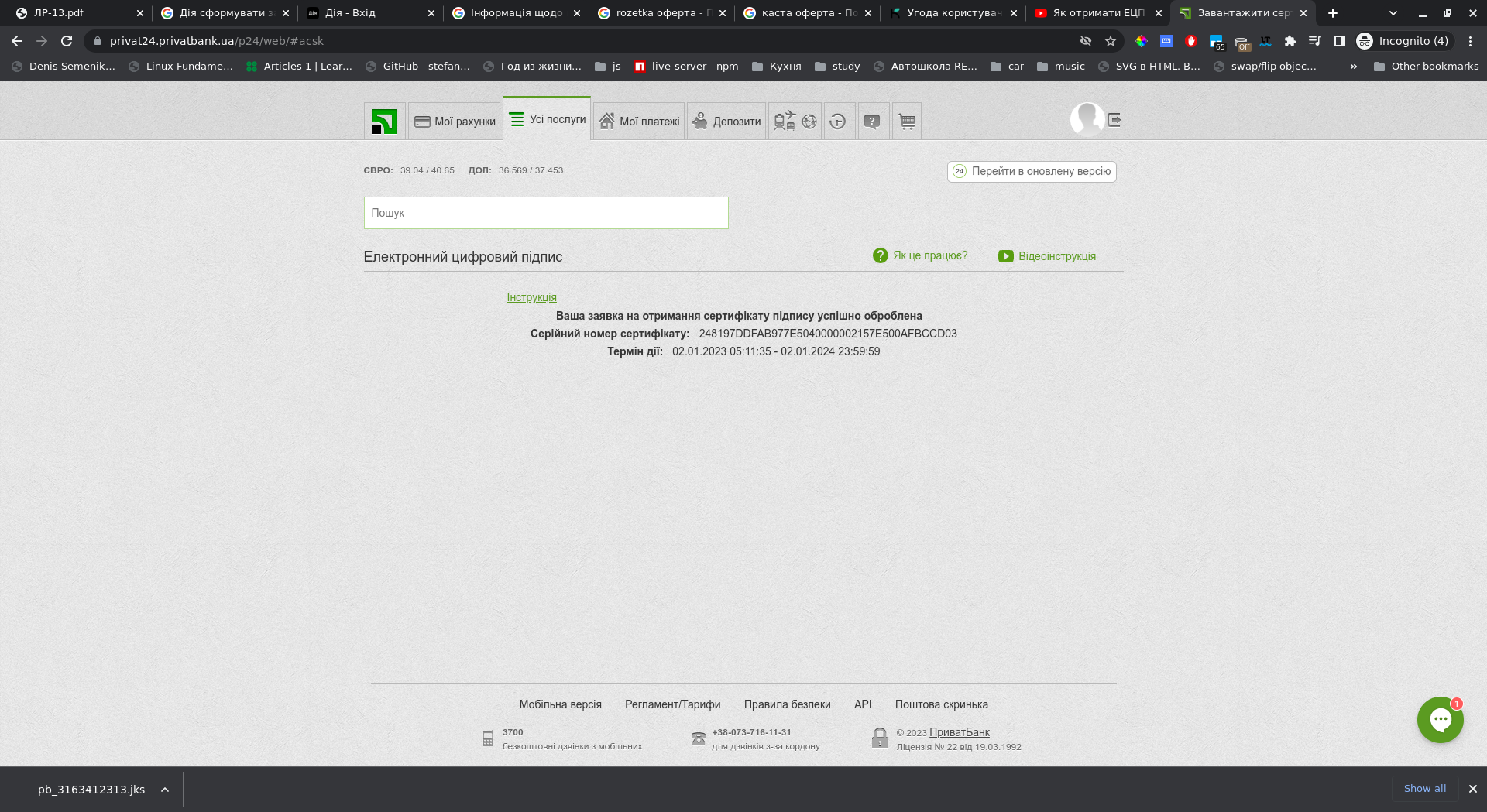Click Перейти в оновлену версію button
1487x812 pixels.
tap(1032, 171)
